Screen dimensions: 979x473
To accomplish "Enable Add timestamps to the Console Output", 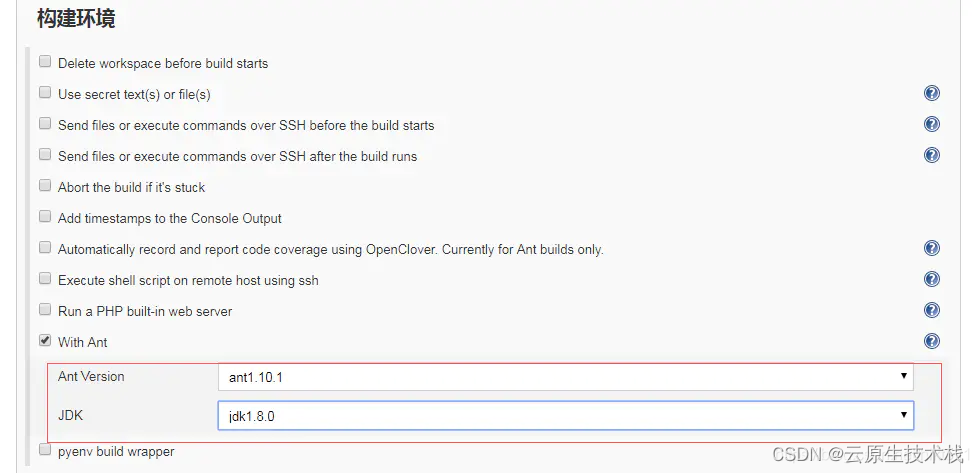I will 45,217.
